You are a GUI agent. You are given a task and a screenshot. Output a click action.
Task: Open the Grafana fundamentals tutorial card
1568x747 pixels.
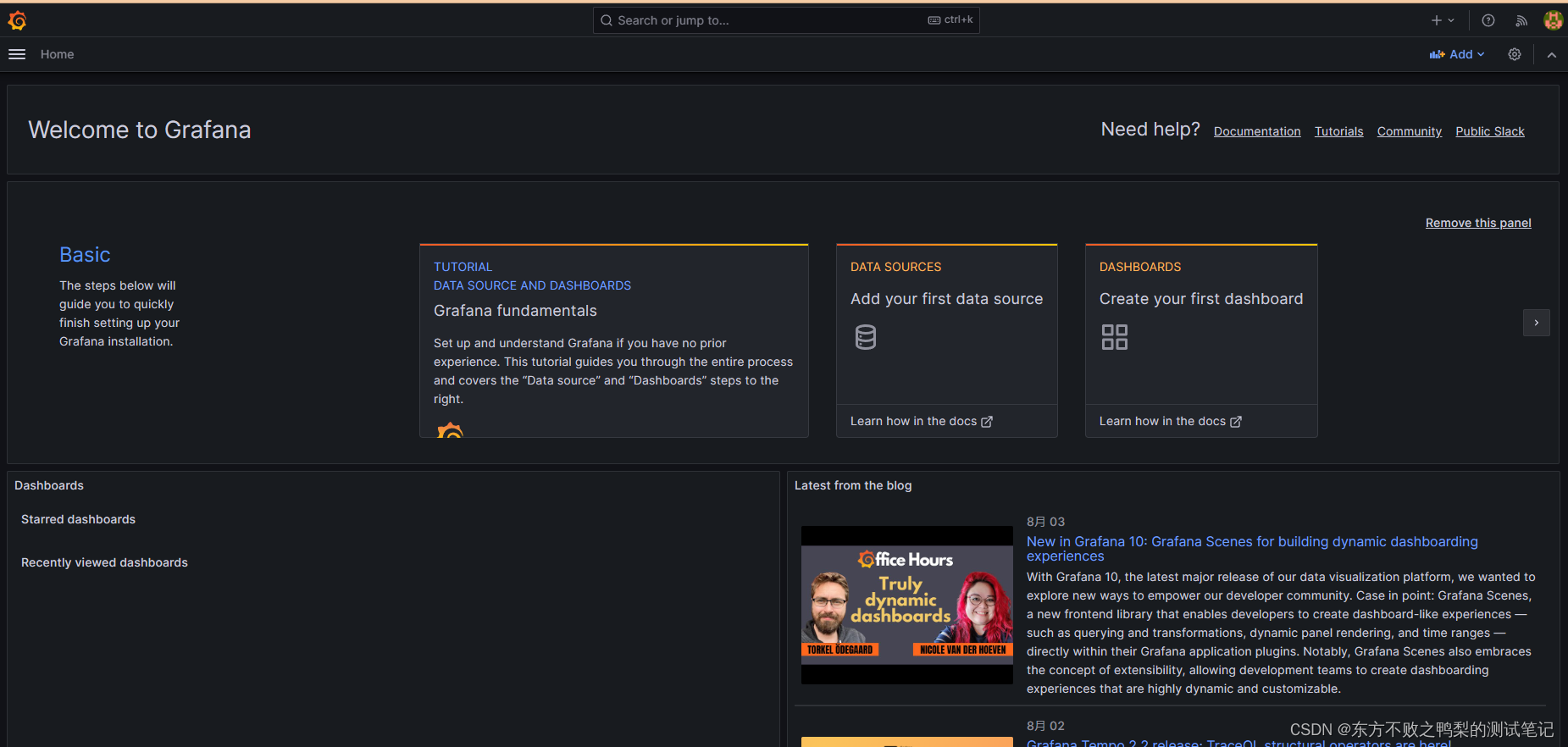coord(614,340)
